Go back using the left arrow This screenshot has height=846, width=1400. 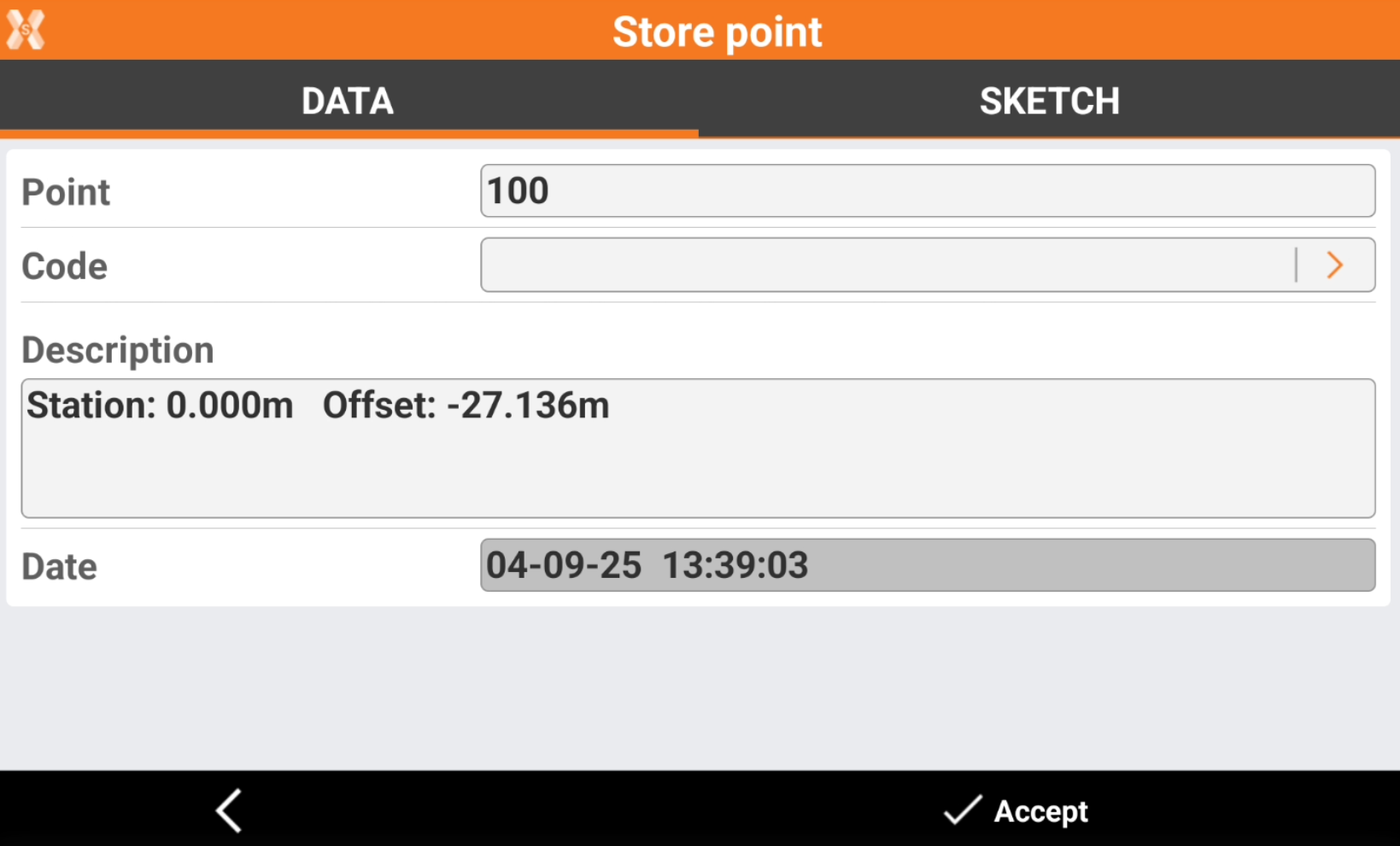tap(229, 810)
